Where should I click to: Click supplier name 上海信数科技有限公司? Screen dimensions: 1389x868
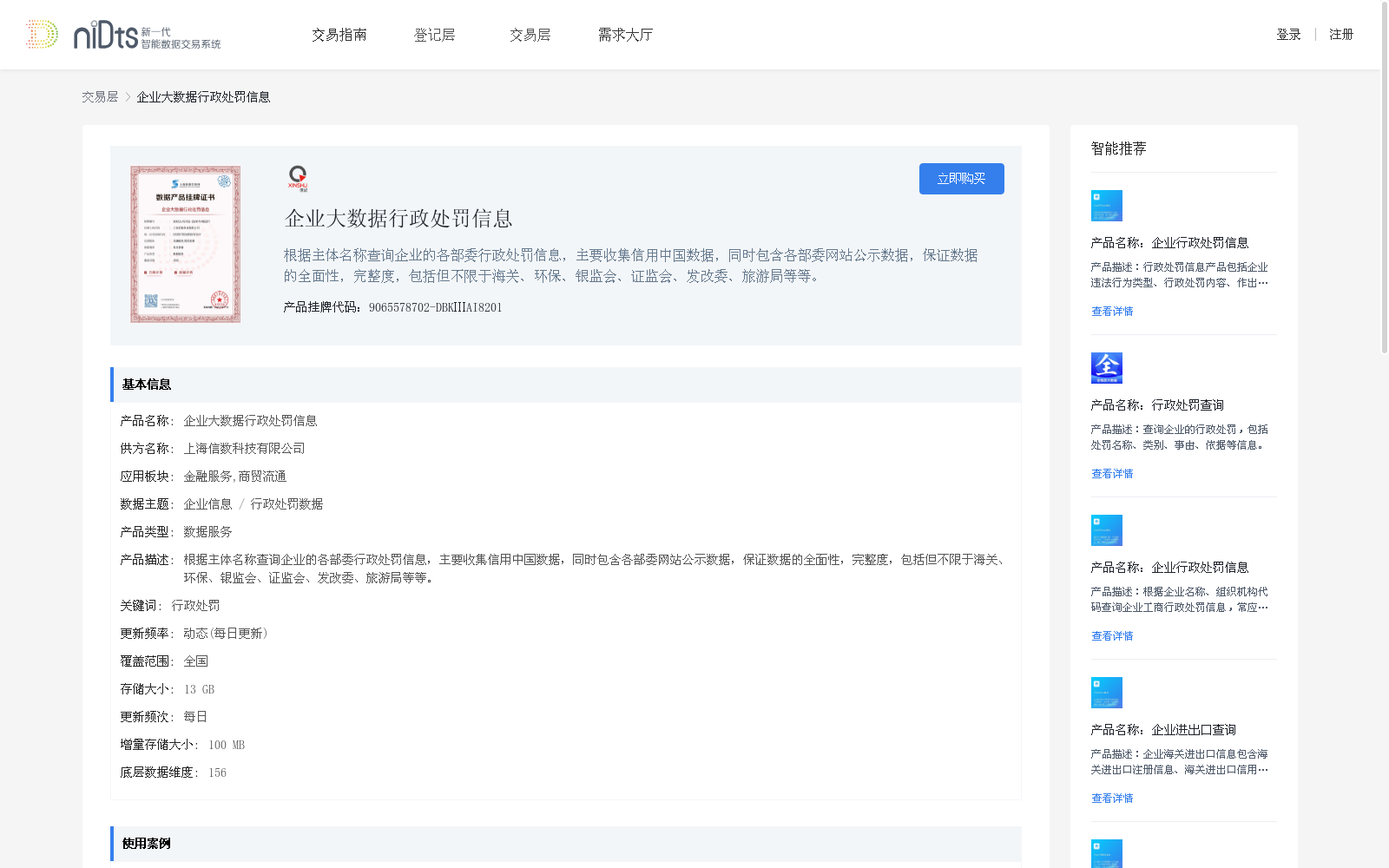tap(244, 449)
